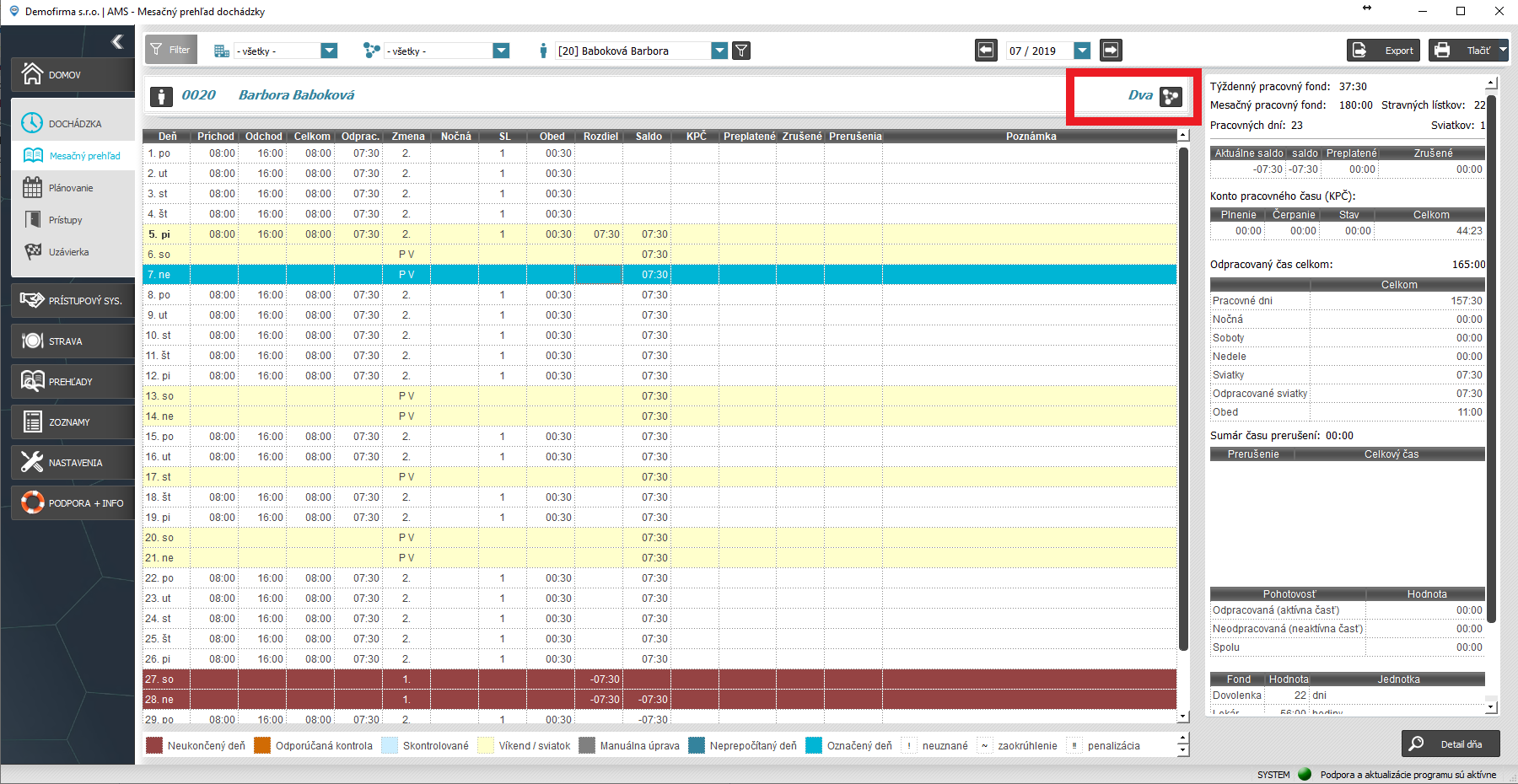Click the Poznámka column header
This screenshot has height=784, width=1518.
pyautogui.click(x=1031, y=136)
